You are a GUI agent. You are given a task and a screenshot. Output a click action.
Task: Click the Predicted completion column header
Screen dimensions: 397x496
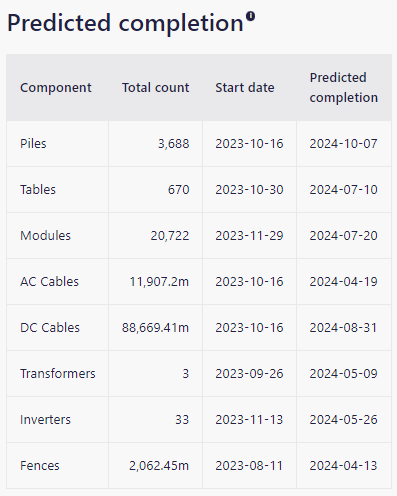344,88
